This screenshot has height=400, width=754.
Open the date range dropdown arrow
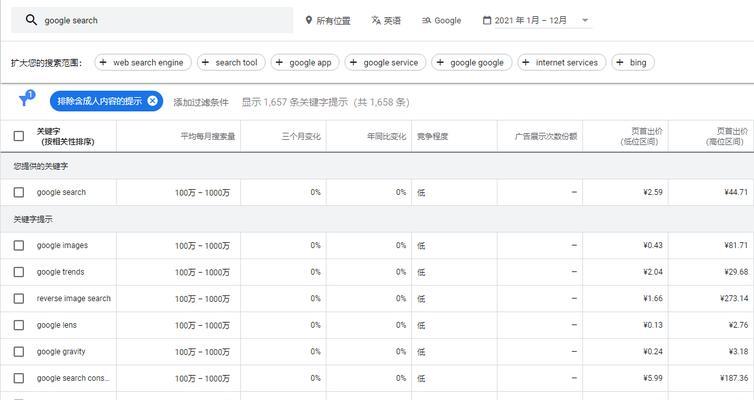(x=585, y=20)
